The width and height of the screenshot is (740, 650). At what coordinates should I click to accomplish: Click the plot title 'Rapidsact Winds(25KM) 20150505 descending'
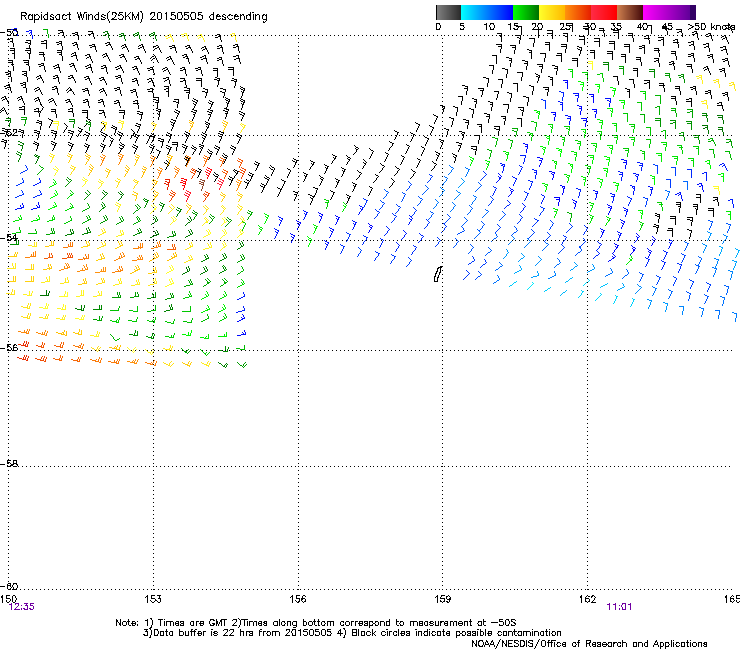point(143,17)
